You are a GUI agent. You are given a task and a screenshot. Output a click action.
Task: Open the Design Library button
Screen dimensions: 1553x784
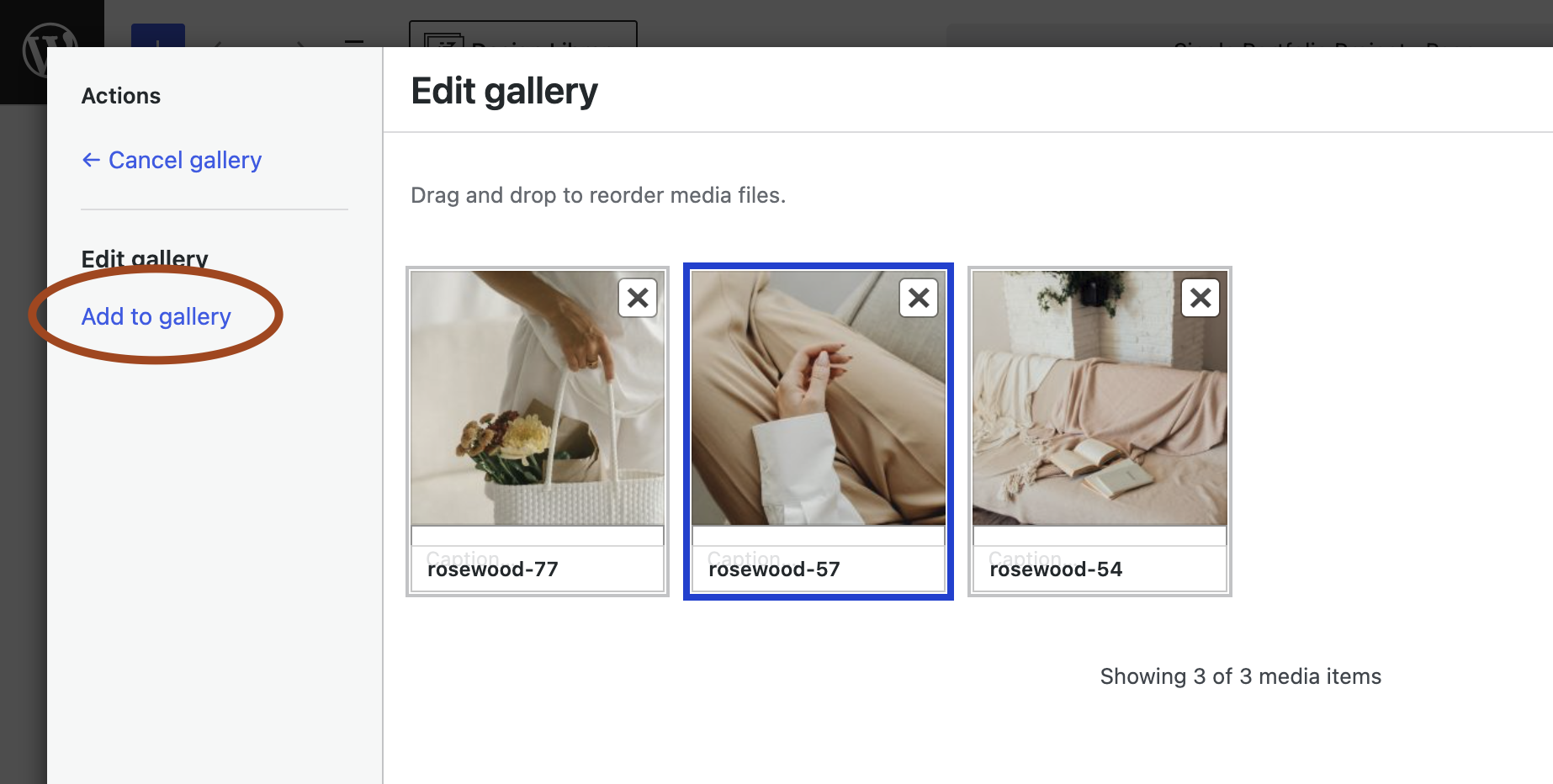click(523, 34)
